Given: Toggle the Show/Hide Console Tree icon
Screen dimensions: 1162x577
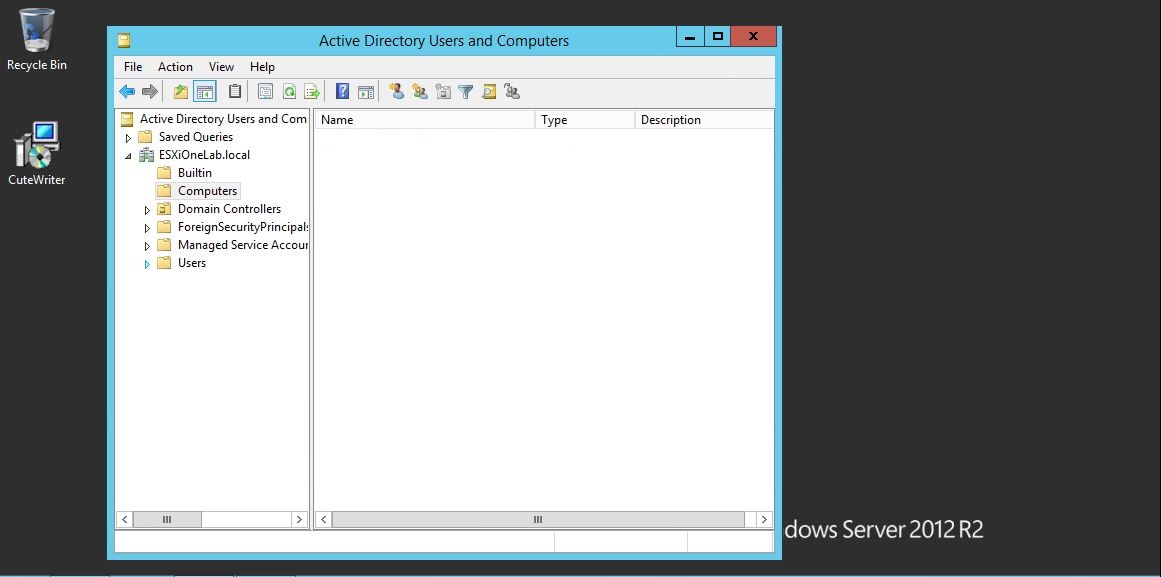Looking at the screenshot, I should coord(205,91).
